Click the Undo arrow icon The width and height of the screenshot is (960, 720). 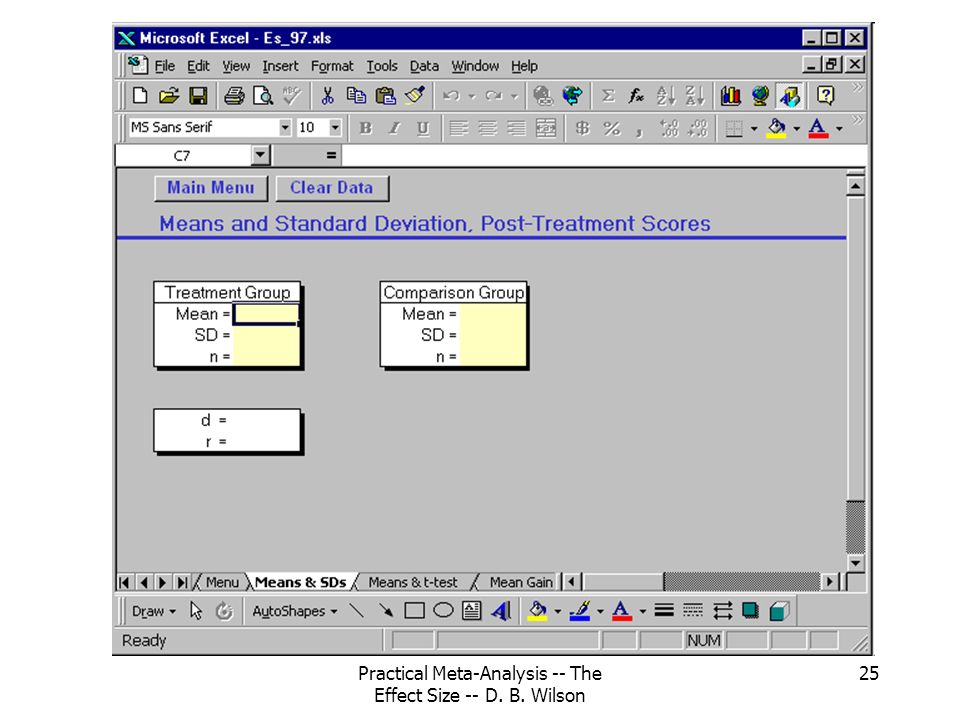coord(452,96)
